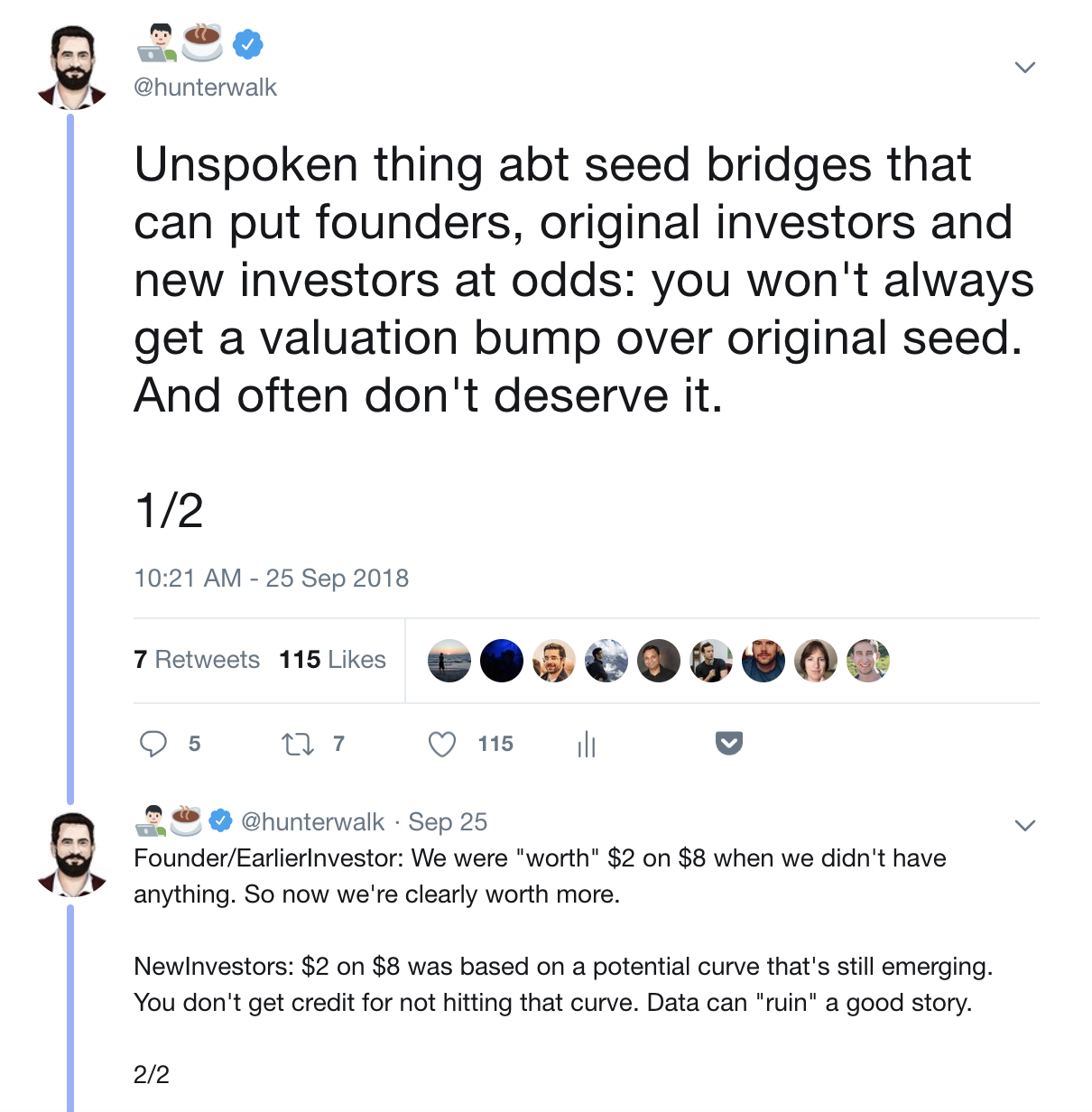Open the reply tweet author's avatar
1092x1112 pixels.
(72, 855)
